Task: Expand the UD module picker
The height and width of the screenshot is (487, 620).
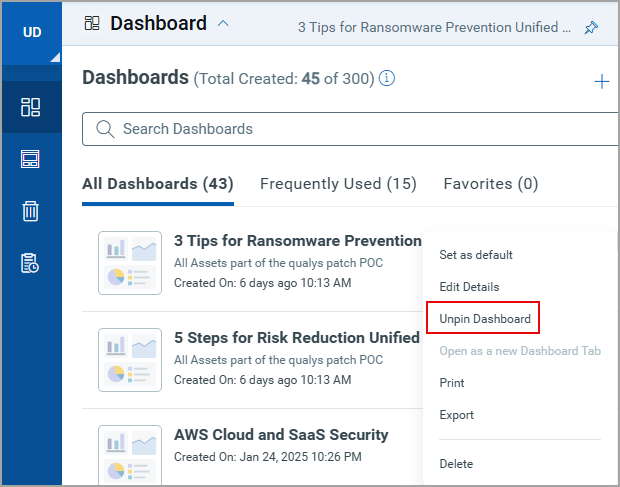Action: pos(32,32)
